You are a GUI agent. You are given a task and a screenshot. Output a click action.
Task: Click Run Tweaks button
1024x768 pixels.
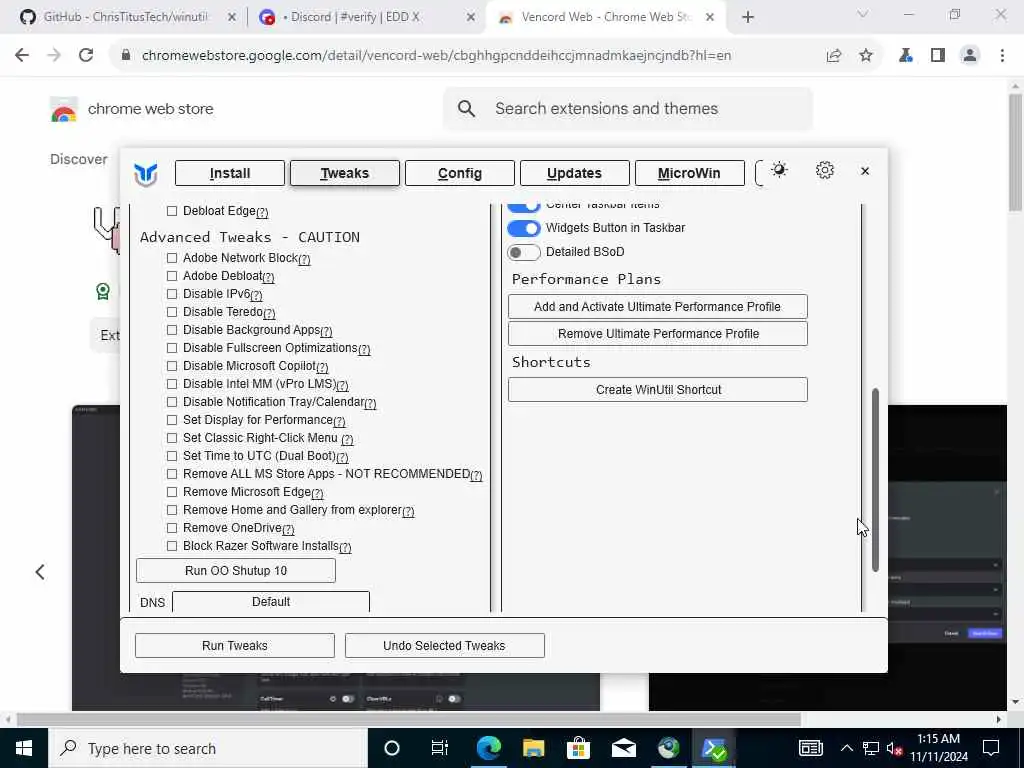tap(235, 646)
